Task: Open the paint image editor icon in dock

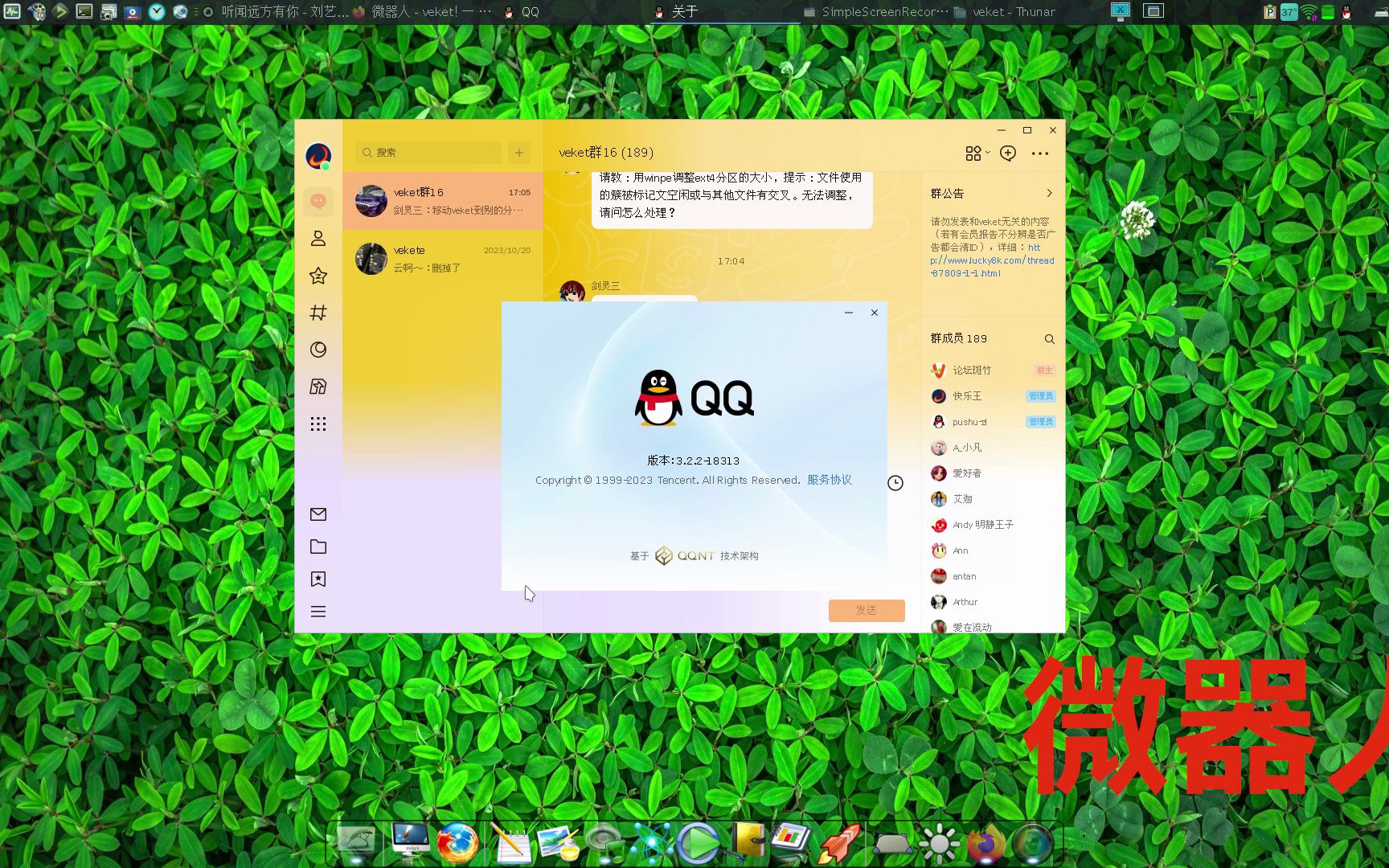Action: coord(558,843)
